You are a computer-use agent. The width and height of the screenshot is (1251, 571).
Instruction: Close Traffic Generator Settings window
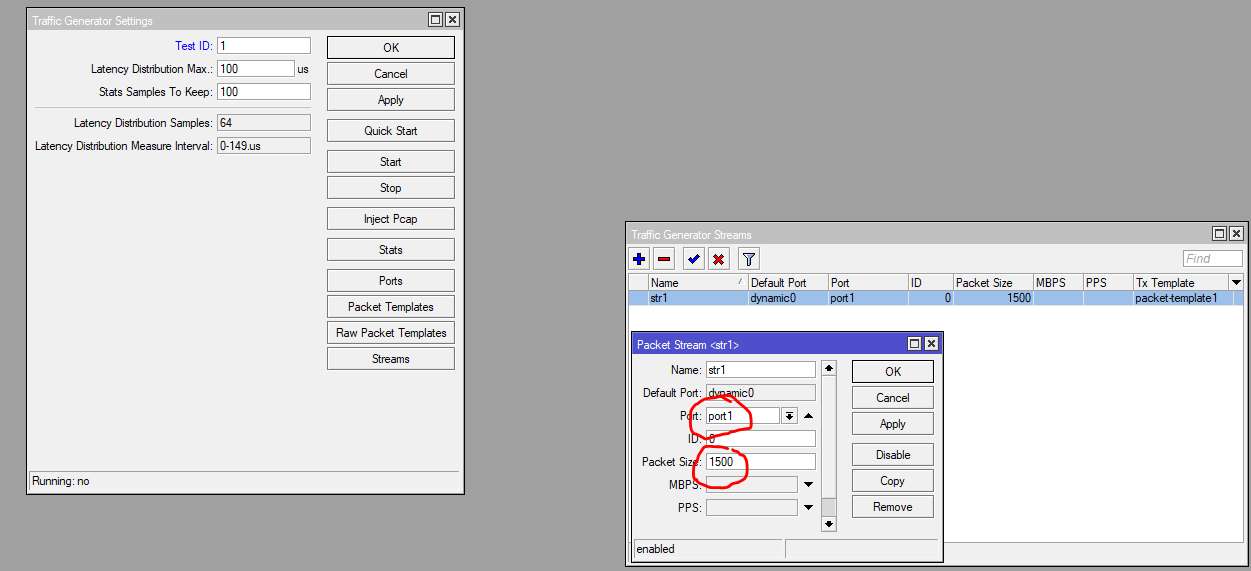coord(452,20)
